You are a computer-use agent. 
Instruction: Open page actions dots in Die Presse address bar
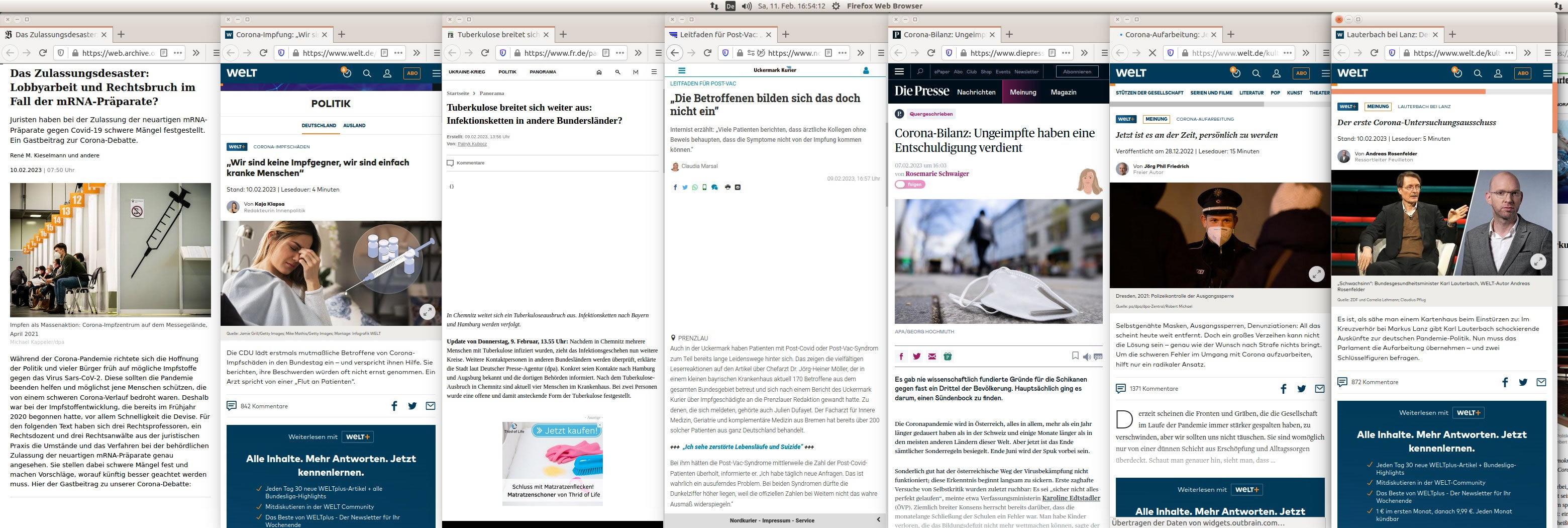click(1066, 53)
